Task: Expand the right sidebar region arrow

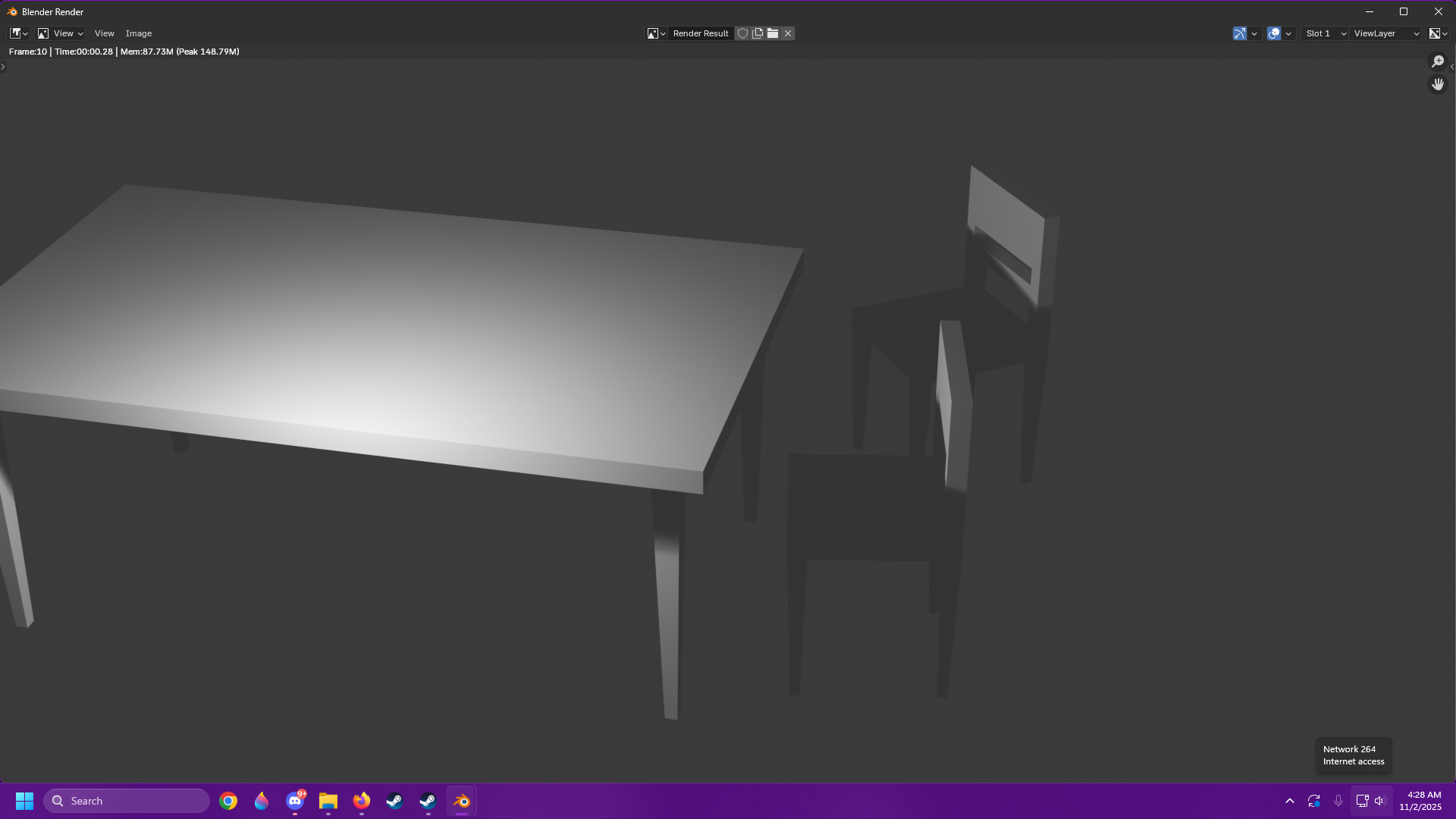Action: pyautogui.click(x=1451, y=67)
